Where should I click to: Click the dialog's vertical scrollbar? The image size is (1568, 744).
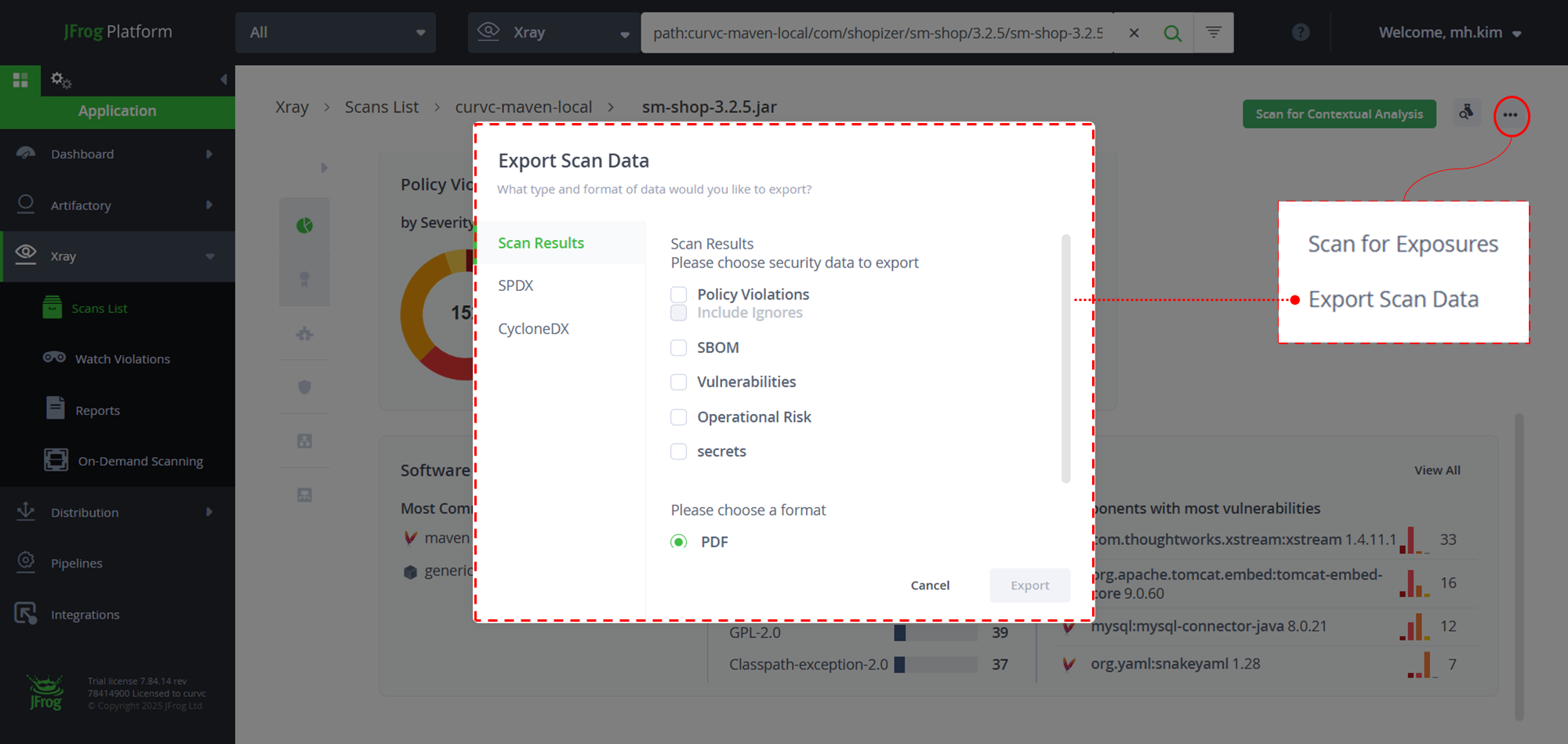point(1065,358)
